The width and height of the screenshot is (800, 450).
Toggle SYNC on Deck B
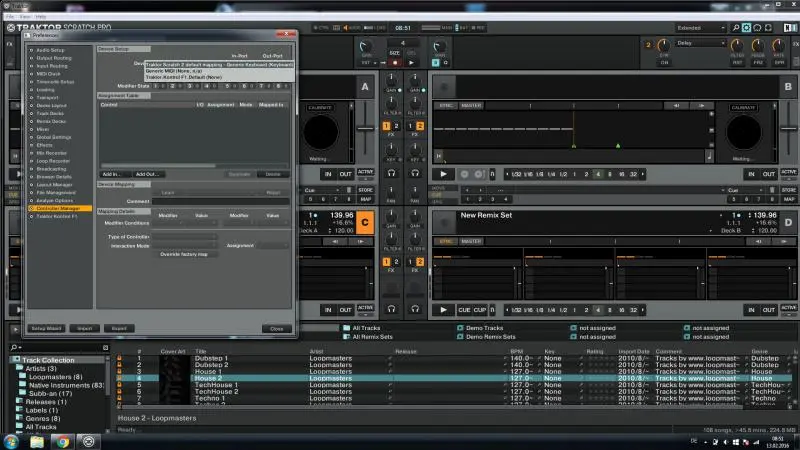click(446, 105)
